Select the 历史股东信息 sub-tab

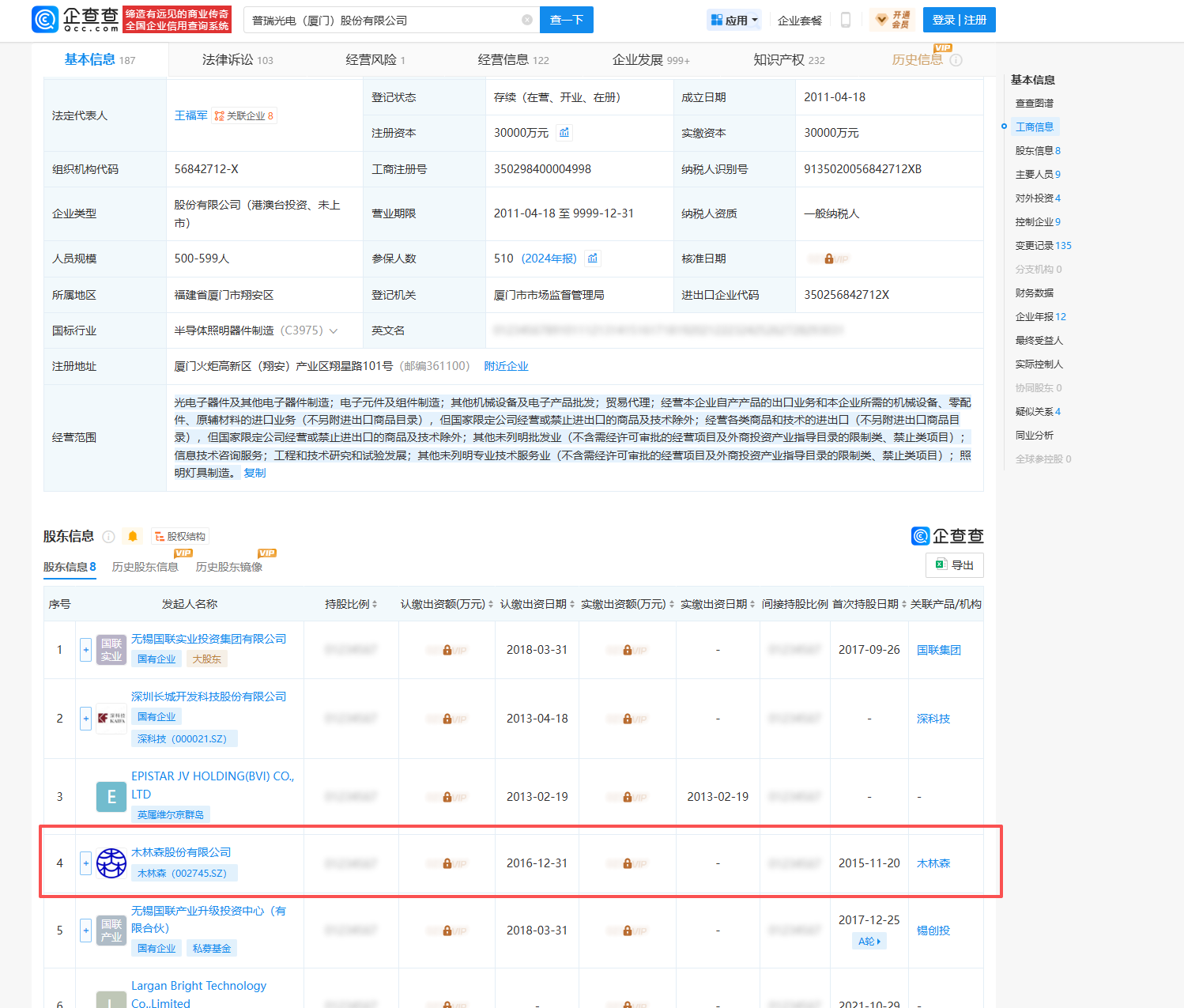(145, 567)
